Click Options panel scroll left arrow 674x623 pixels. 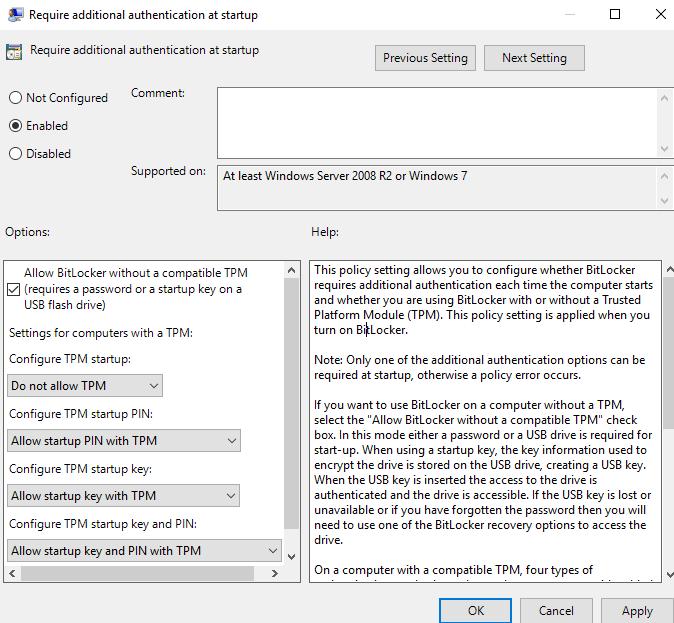click(12, 573)
